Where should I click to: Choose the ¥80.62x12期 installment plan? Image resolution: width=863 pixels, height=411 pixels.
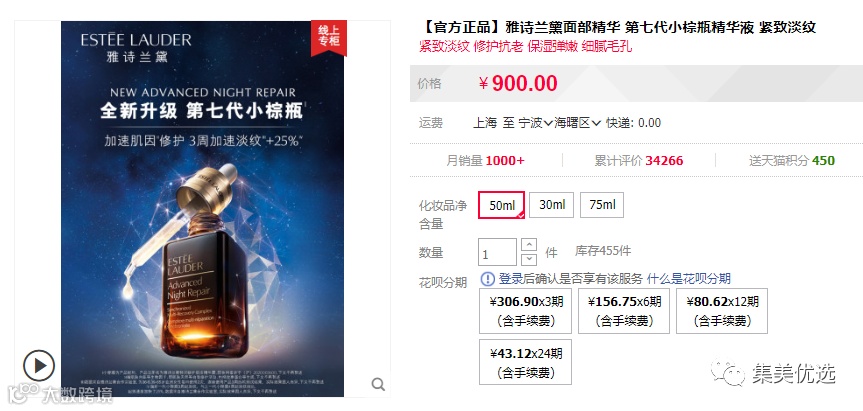click(x=722, y=311)
